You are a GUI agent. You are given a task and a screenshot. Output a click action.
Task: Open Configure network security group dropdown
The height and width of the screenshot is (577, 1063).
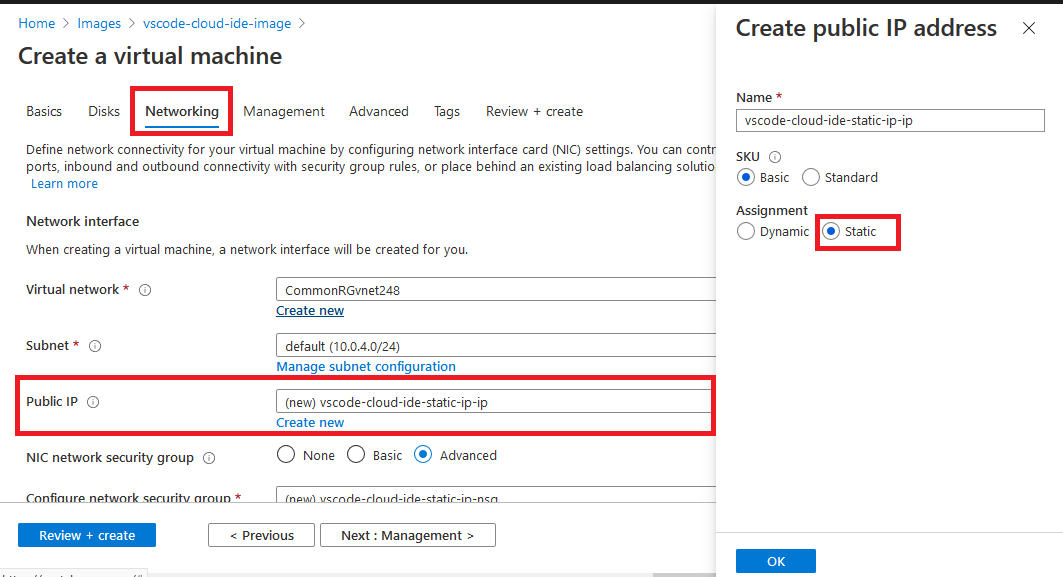point(496,495)
